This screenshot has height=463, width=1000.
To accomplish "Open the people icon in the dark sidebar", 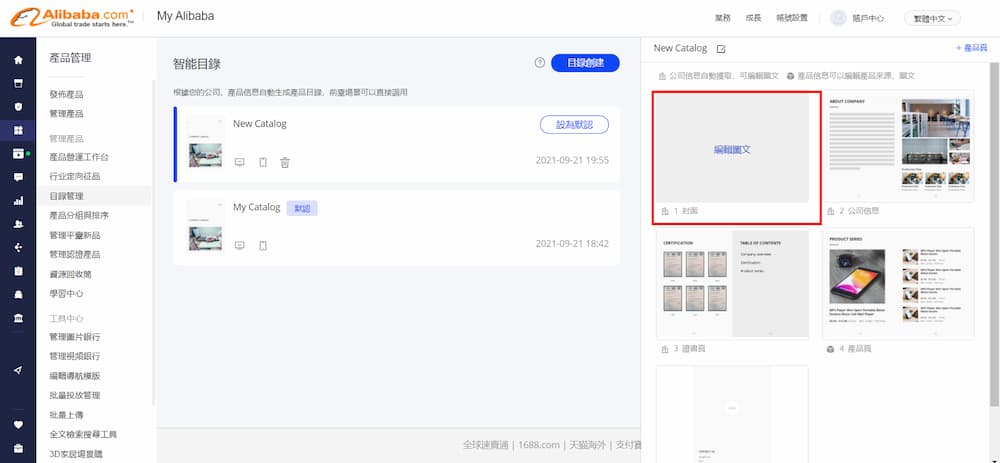I will 18,224.
